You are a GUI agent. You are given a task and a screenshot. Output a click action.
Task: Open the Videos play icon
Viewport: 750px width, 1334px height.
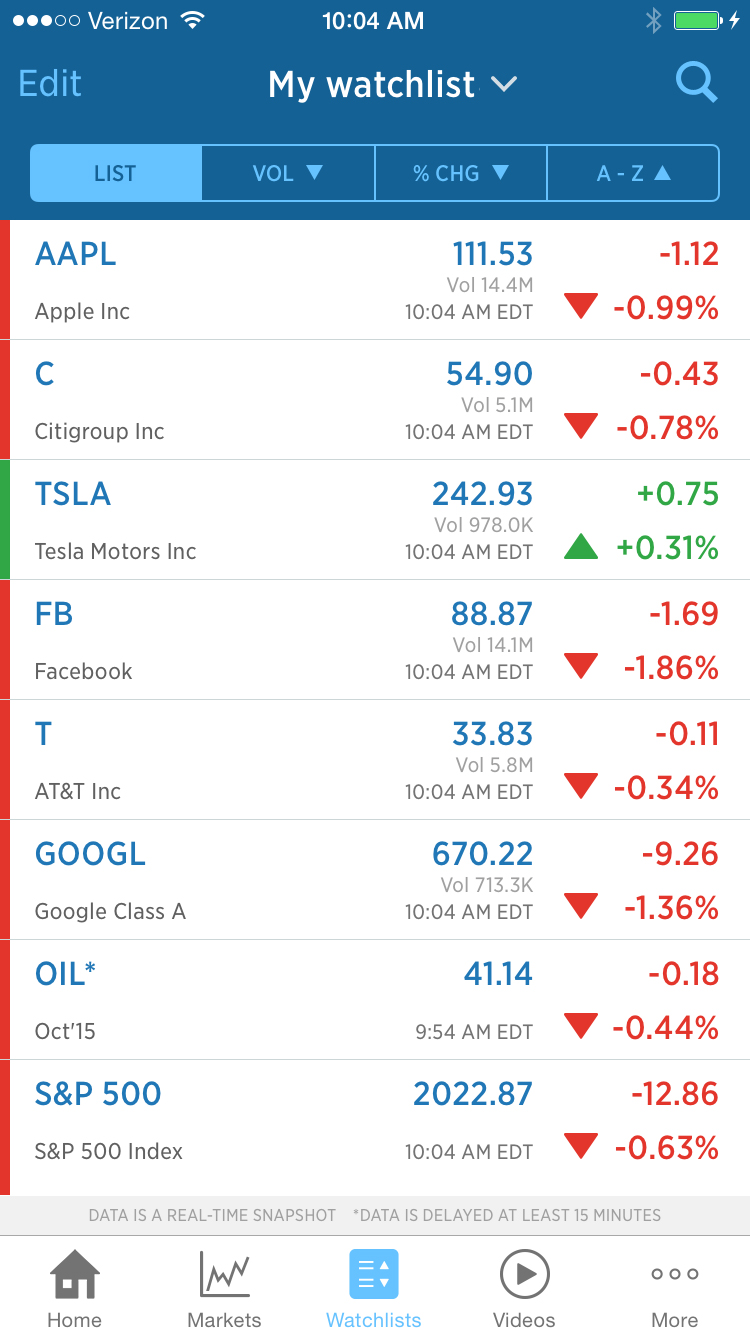(524, 1275)
